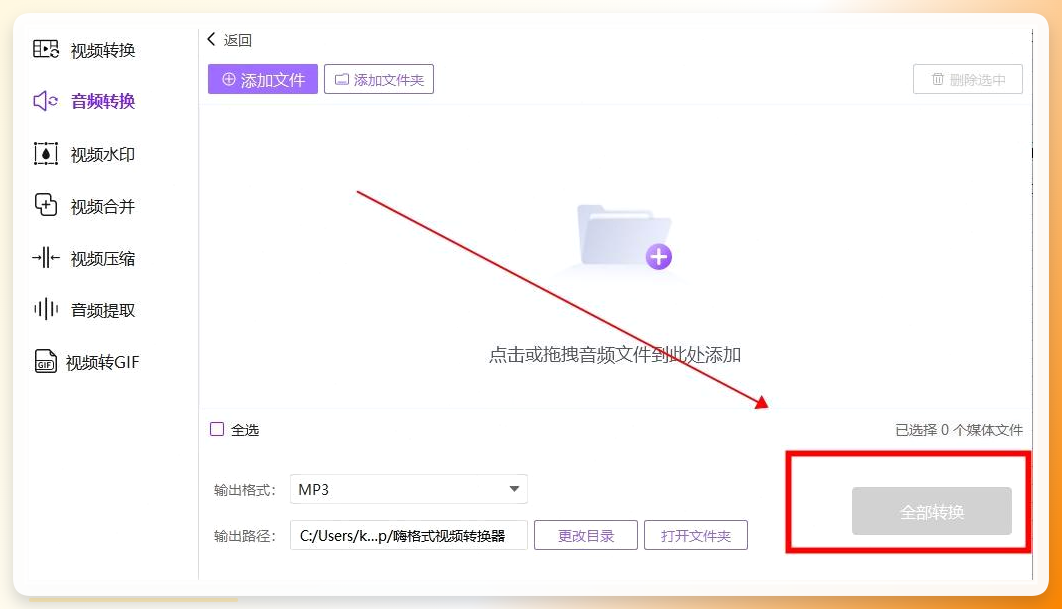Switch to the 音频提取 section
The width and height of the screenshot is (1062, 609).
[x=103, y=310]
